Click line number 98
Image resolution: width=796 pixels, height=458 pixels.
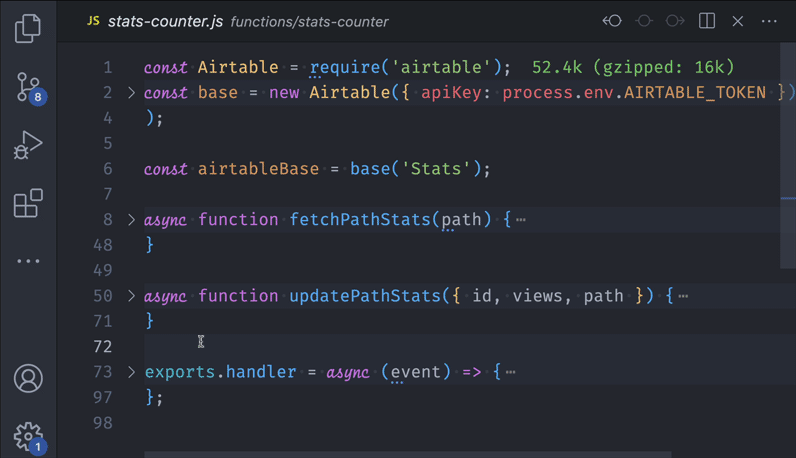pos(103,422)
